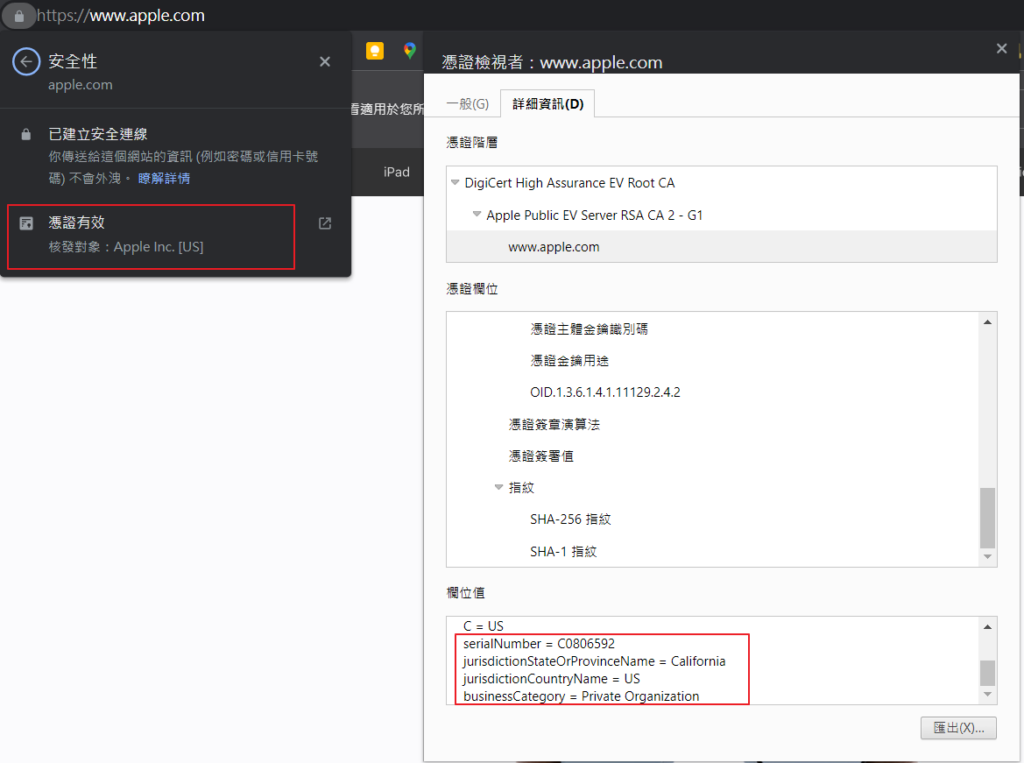Open the 瞭解詳情 link
This screenshot has height=763, width=1024.
(x=164, y=178)
